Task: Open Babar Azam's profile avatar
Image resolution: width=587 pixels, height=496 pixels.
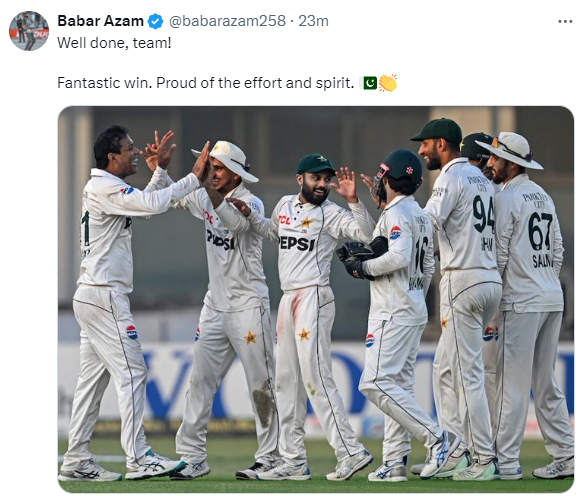Action: [x=29, y=31]
